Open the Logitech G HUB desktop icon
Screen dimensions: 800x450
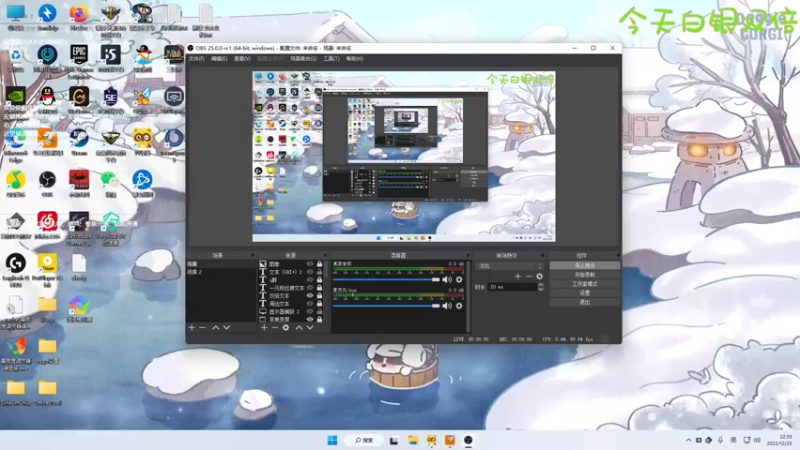pyautogui.click(x=16, y=264)
